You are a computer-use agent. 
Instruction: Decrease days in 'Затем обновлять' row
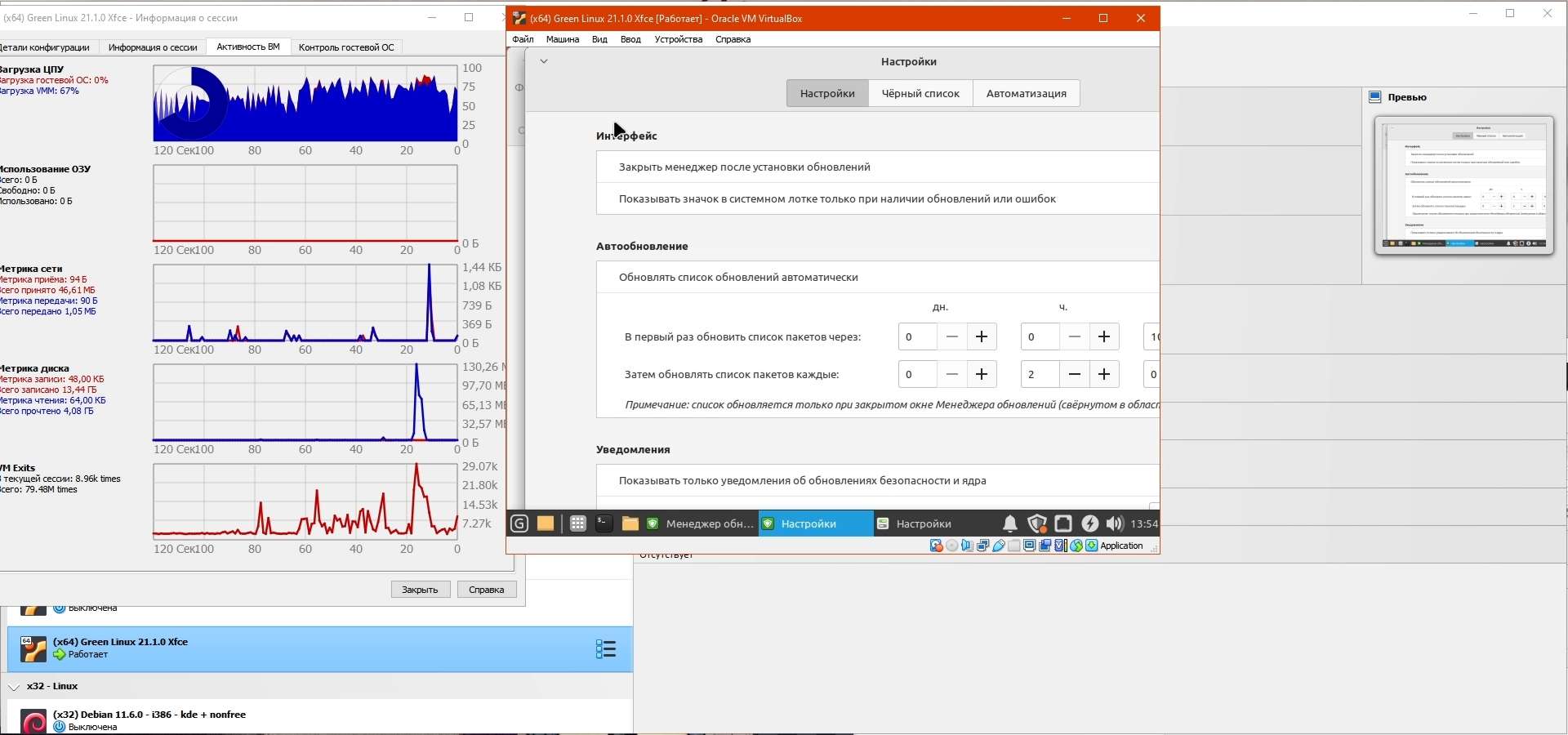coord(952,375)
